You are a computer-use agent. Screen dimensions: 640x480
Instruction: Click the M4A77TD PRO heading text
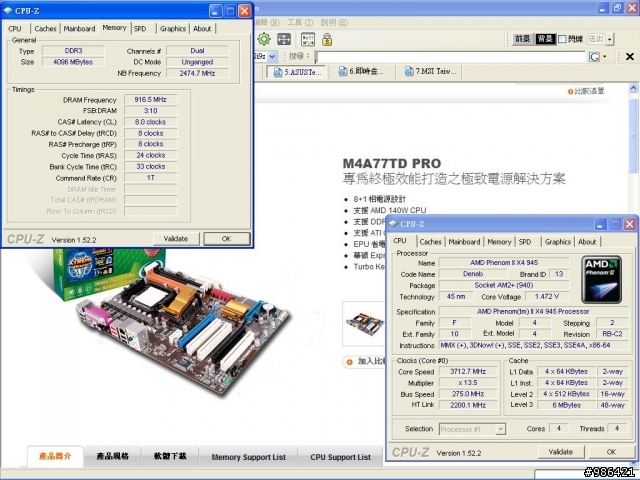[x=392, y=164]
